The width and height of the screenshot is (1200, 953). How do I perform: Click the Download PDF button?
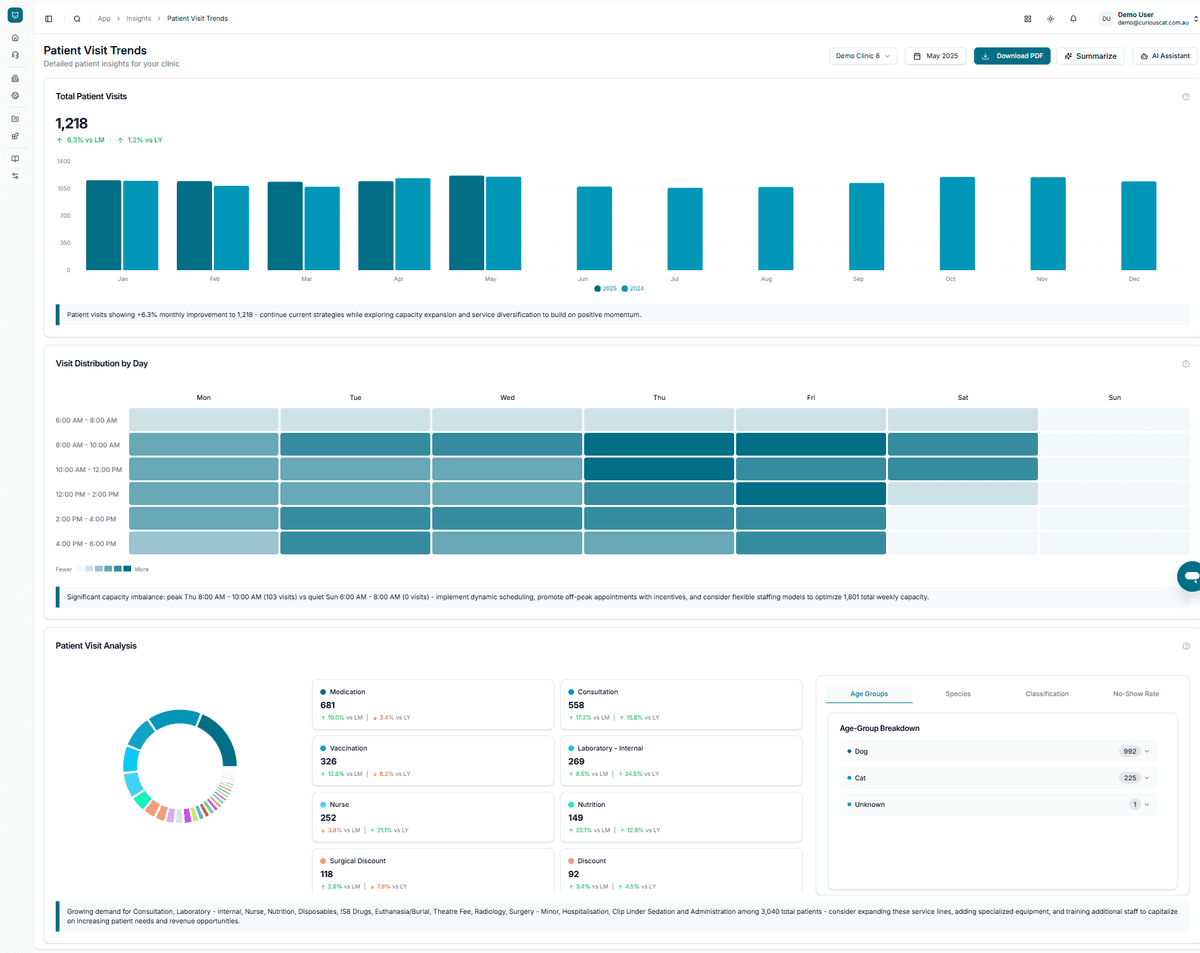tap(1012, 56)
